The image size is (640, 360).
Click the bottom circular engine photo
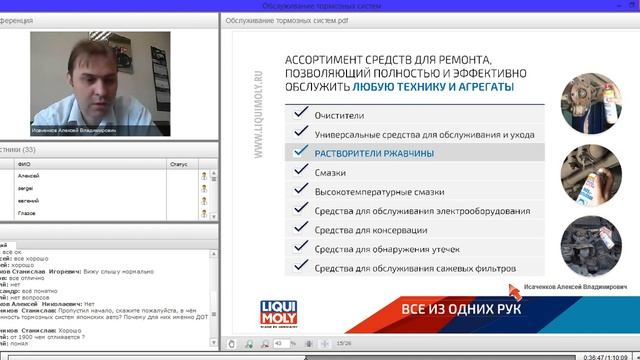tap(591, 247)
